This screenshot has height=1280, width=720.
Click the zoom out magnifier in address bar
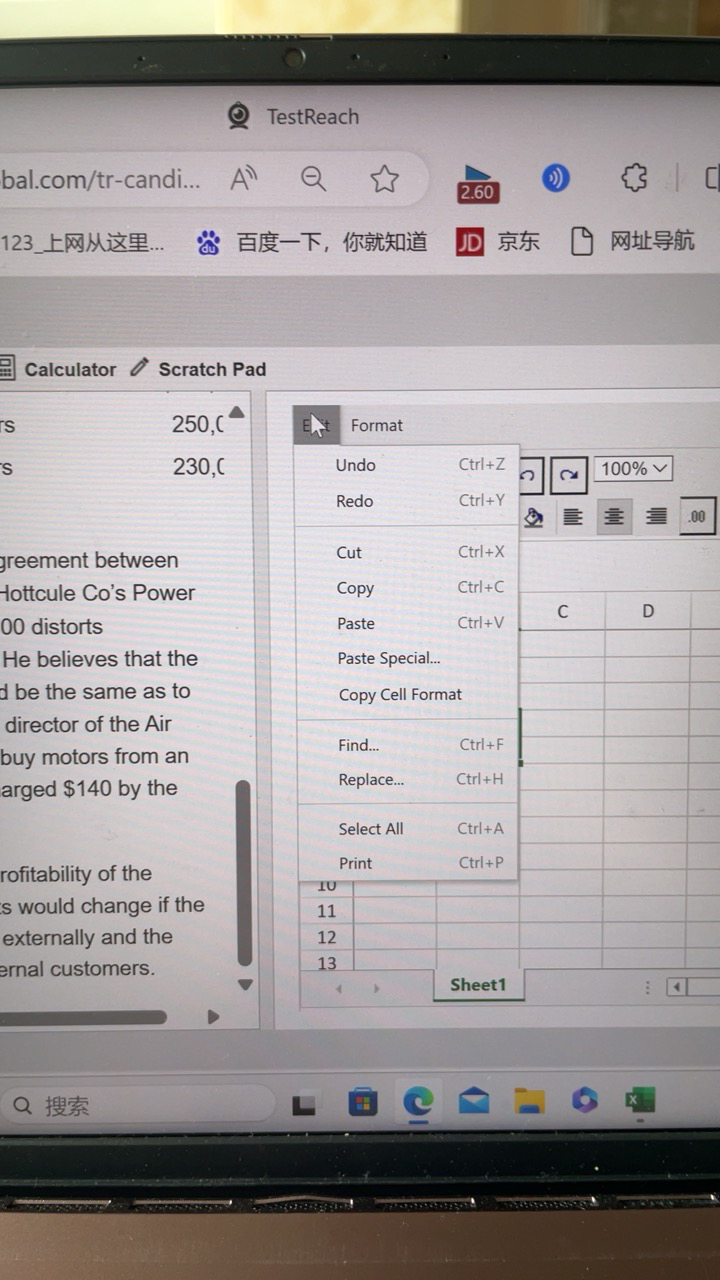(x=314, y=179)
